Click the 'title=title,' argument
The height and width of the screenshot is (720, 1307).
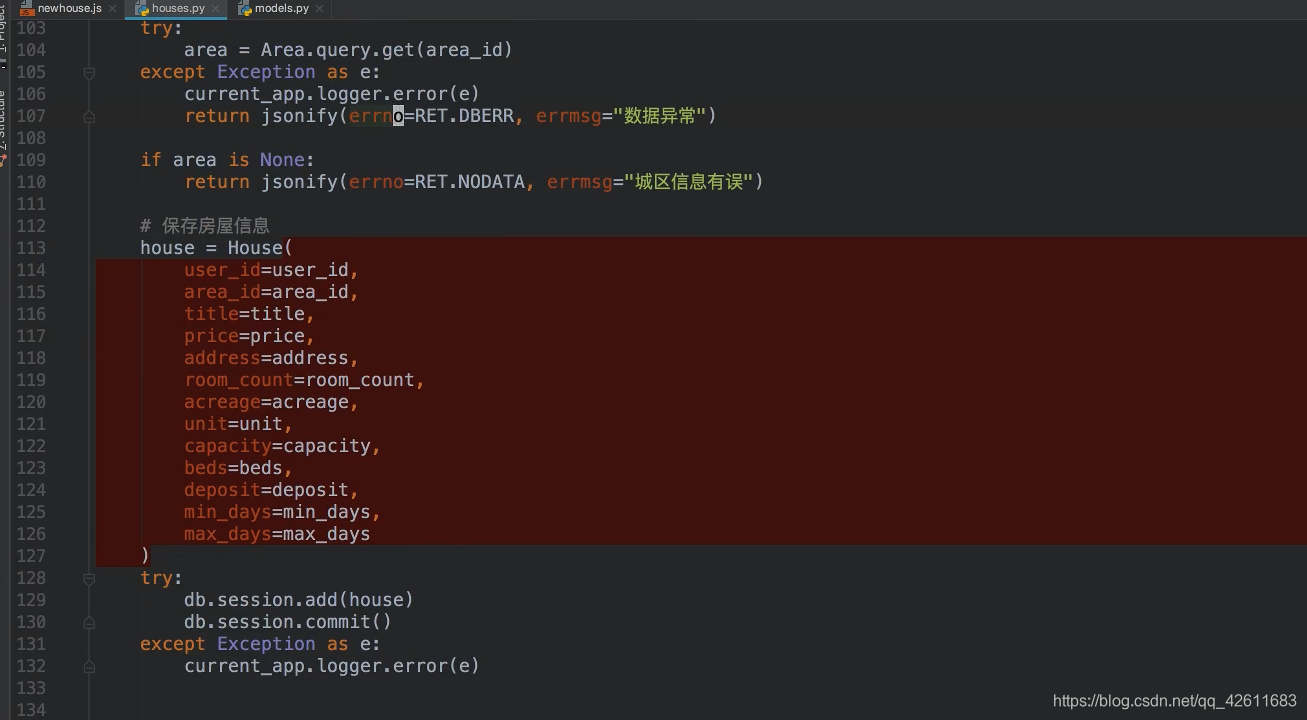tap(249, 314)
